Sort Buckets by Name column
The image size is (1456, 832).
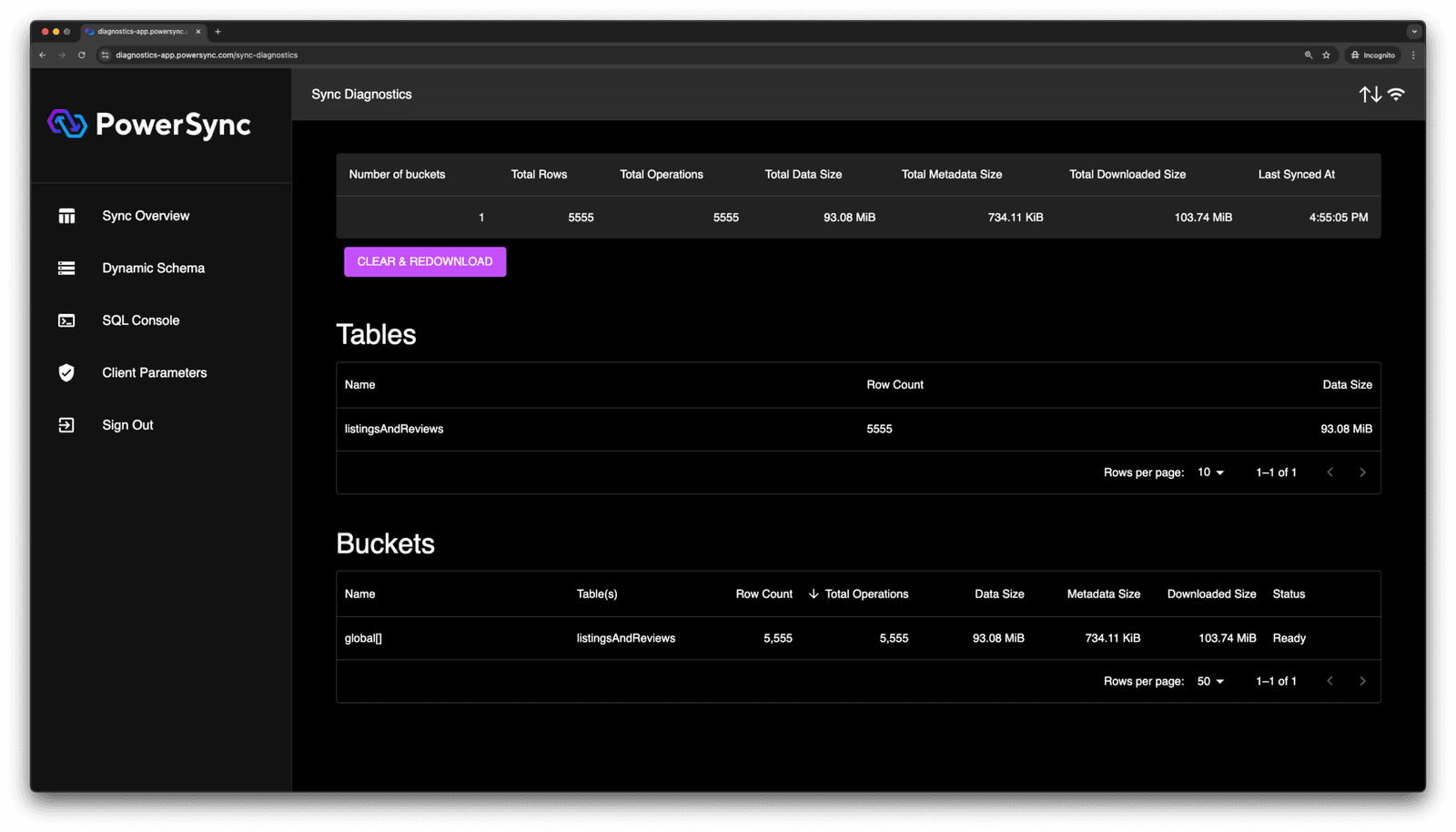point(360,594)
